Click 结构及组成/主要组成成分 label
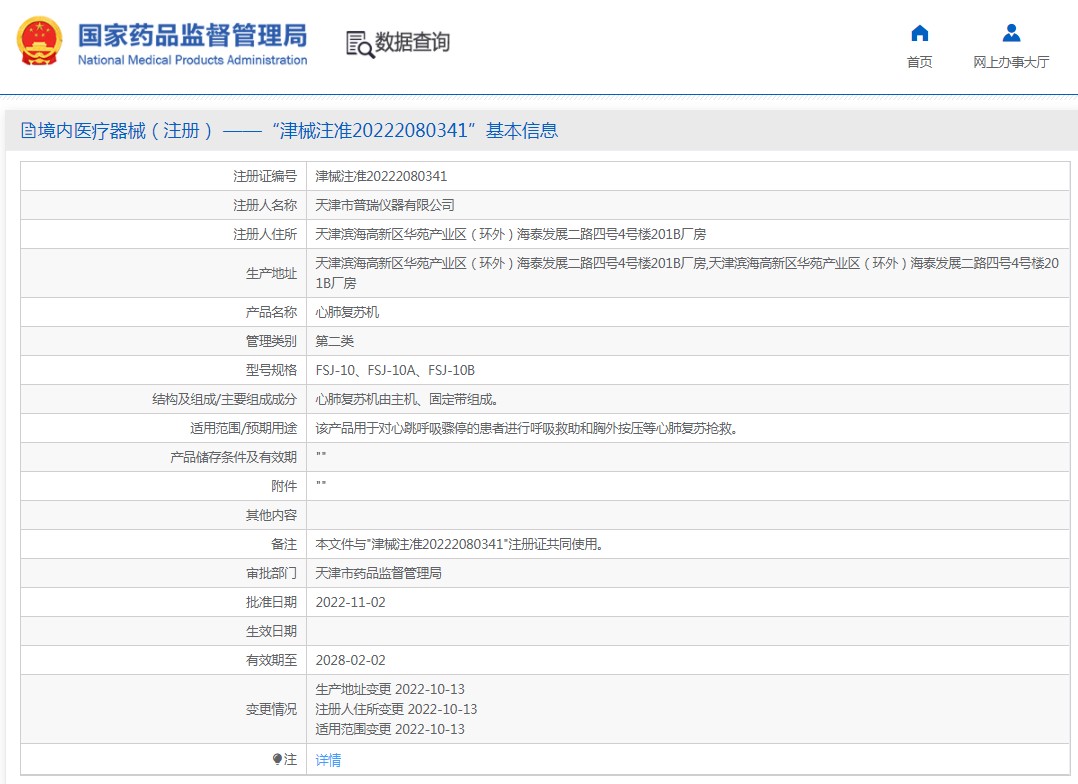The image size is (1078, 784). click(224, 399)
